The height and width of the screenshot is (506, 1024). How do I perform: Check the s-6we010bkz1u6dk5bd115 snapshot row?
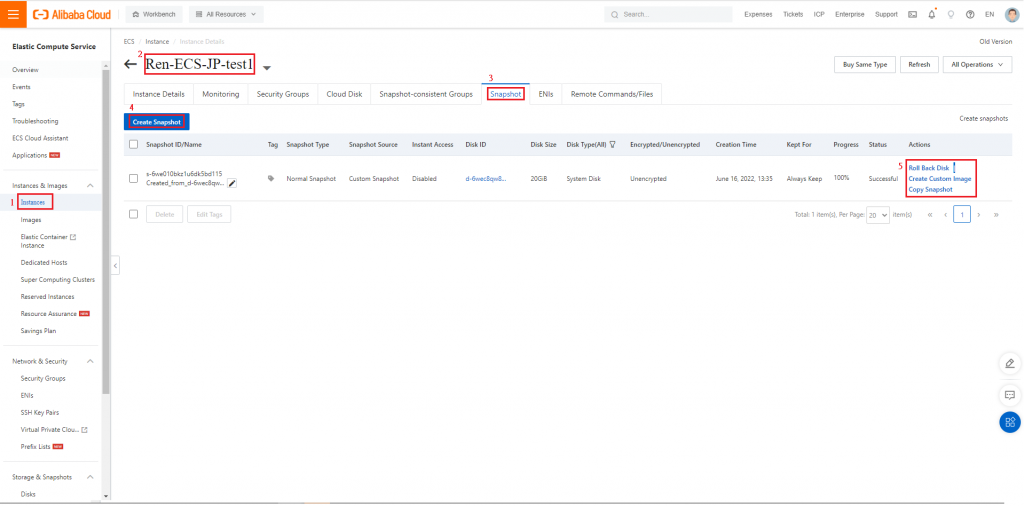134,178
